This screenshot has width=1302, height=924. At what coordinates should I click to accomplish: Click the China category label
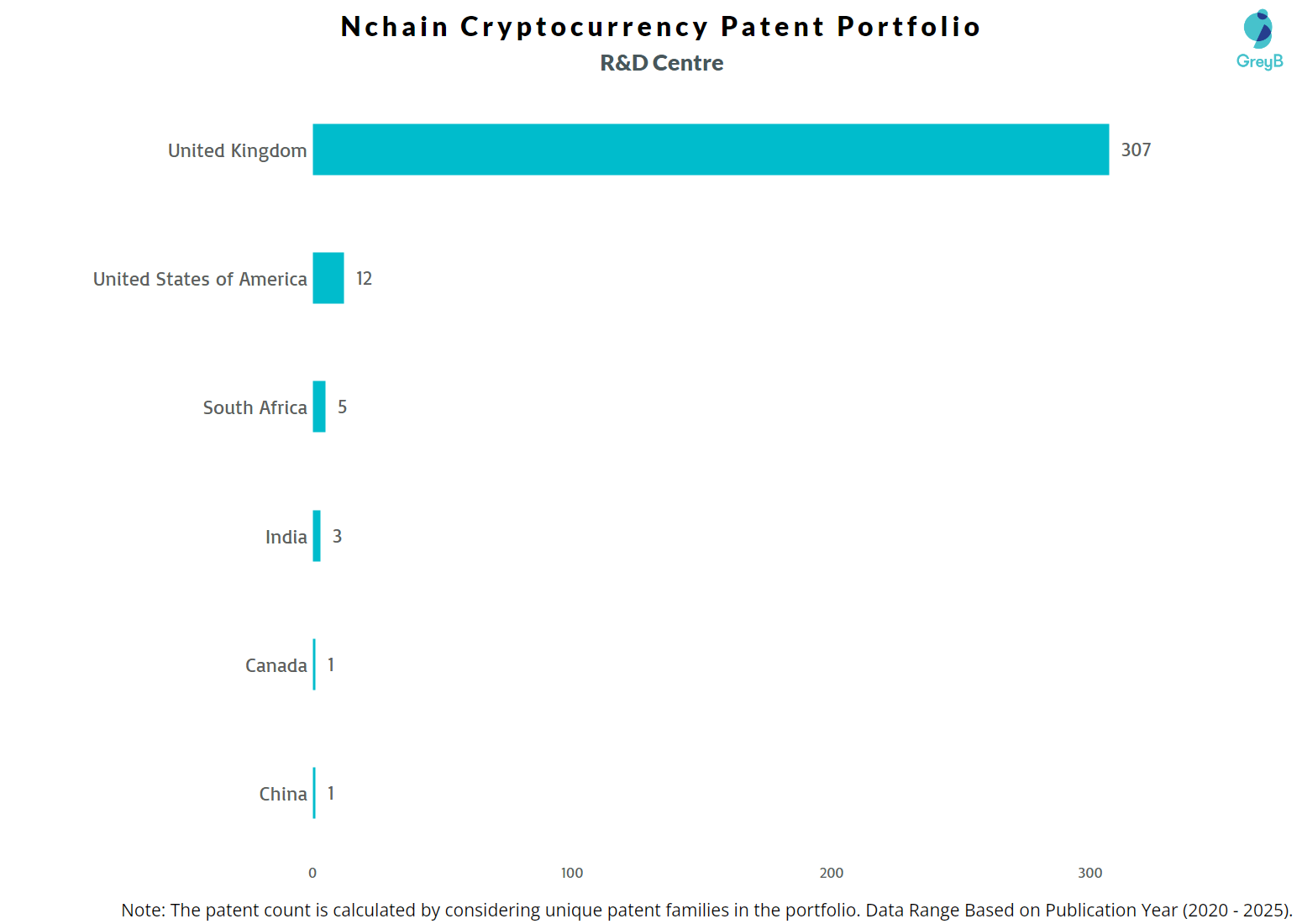(282, 794)
